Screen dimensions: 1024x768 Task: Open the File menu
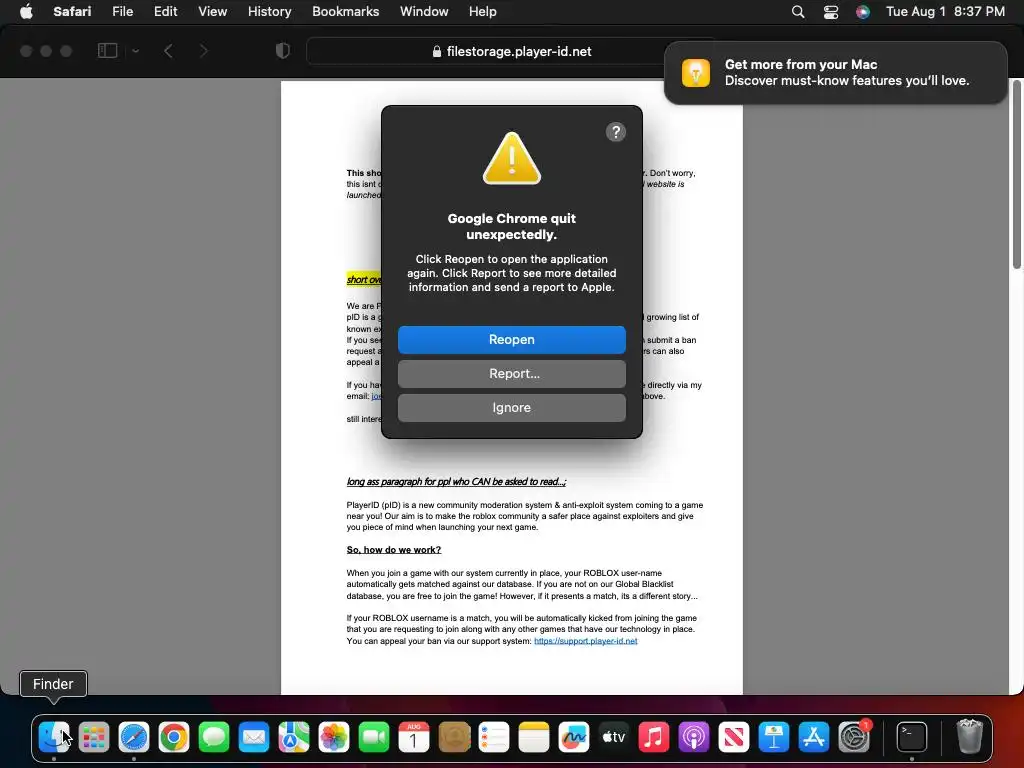coord(123,12)
